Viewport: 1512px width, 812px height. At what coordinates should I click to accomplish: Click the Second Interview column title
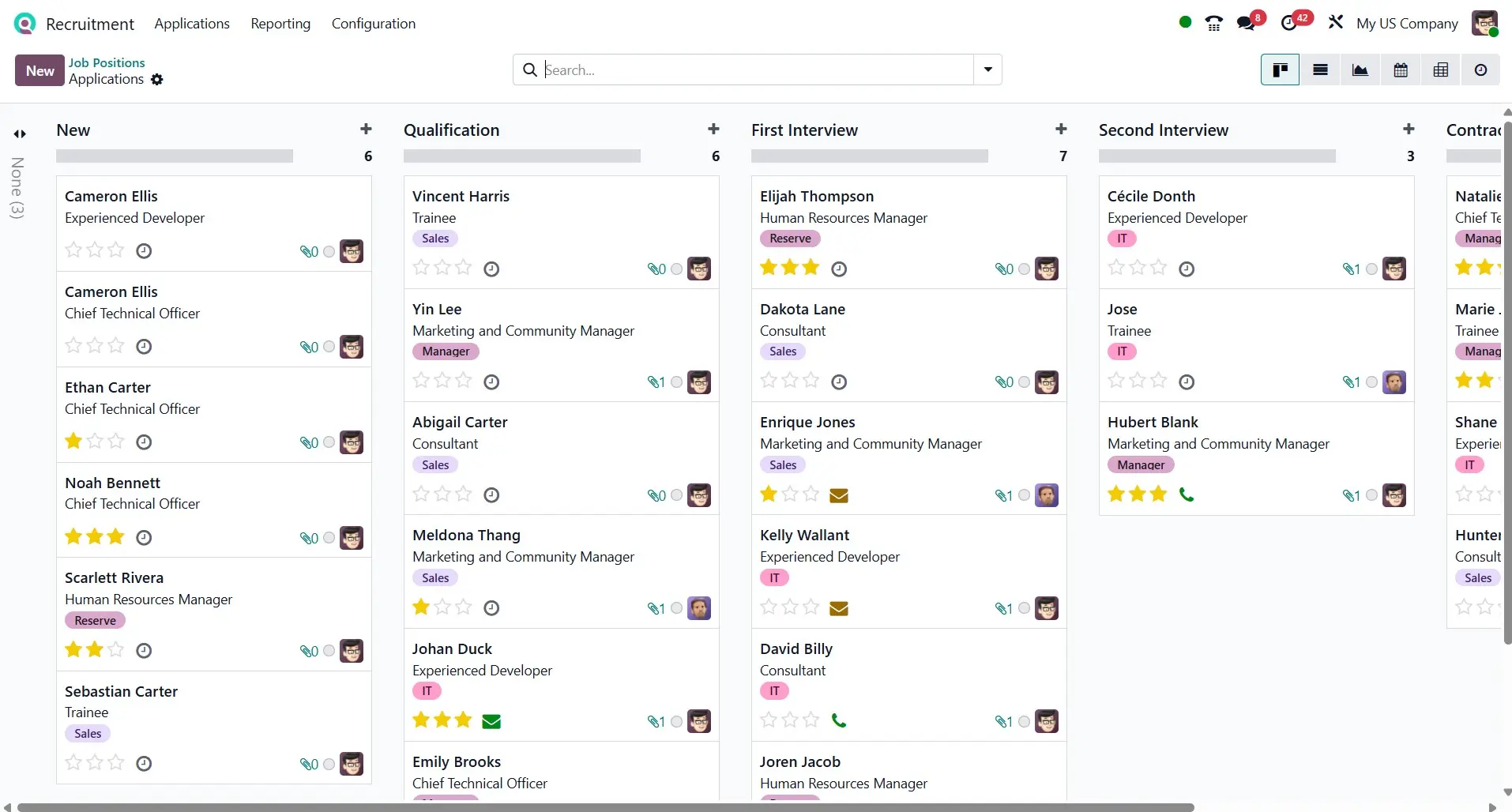1164,130
